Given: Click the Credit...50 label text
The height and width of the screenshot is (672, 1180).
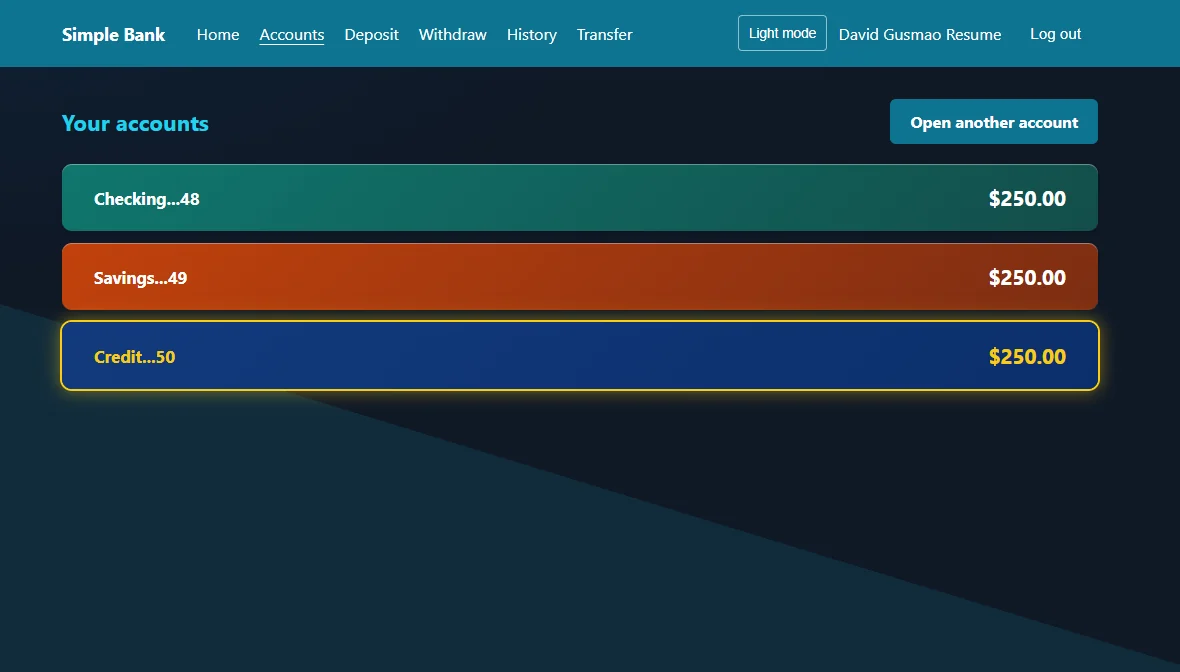Looking at the screenshot, I should [134, 357].
